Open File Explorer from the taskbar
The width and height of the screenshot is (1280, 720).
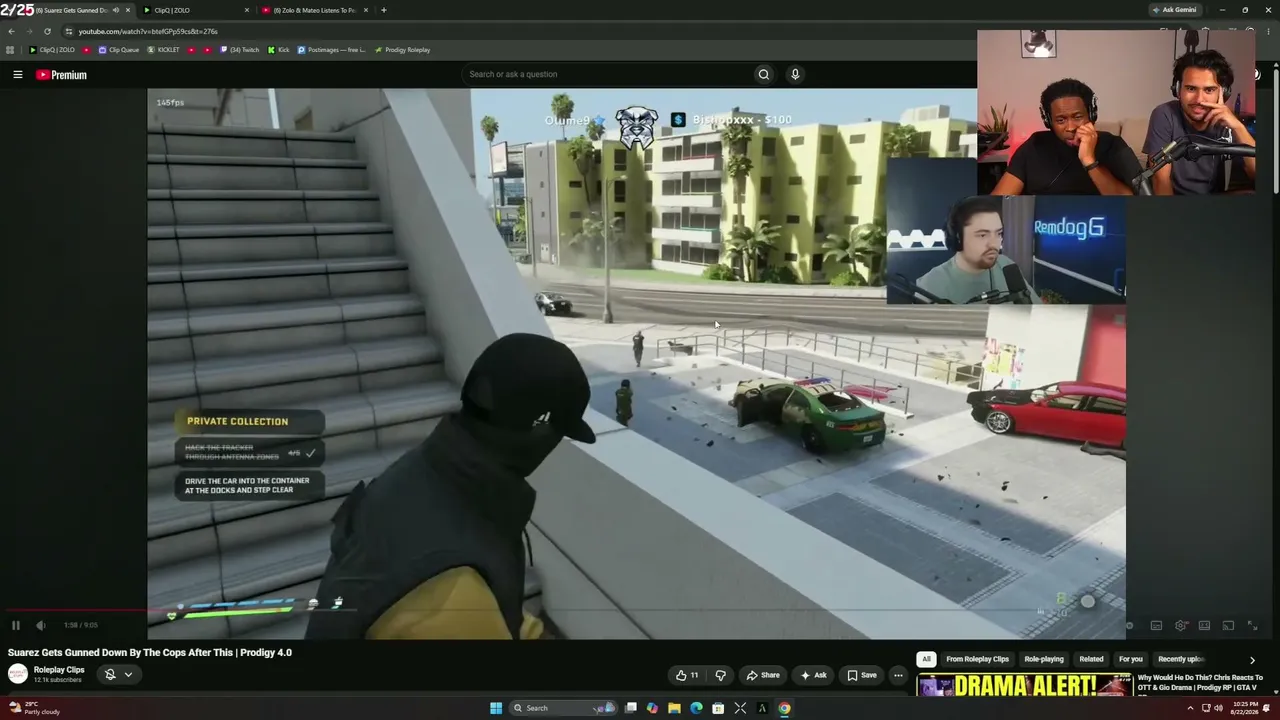pyautogui.click(x=674, y=708)
